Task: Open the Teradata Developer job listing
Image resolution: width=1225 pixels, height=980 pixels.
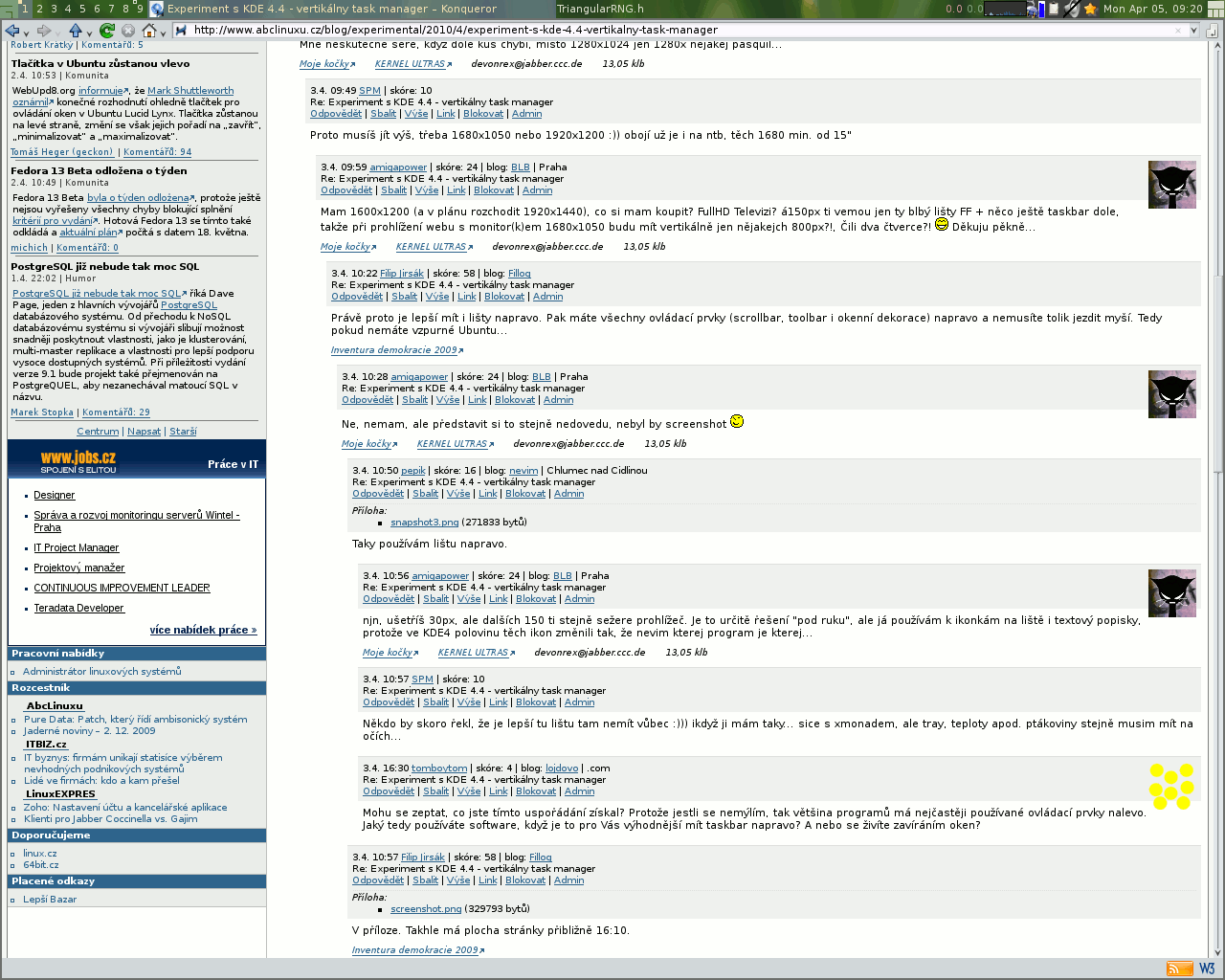Action: (79, 609)
